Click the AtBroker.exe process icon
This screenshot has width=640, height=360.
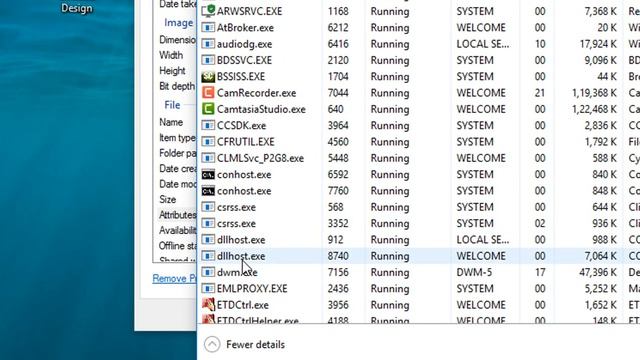tap(208, 27)
